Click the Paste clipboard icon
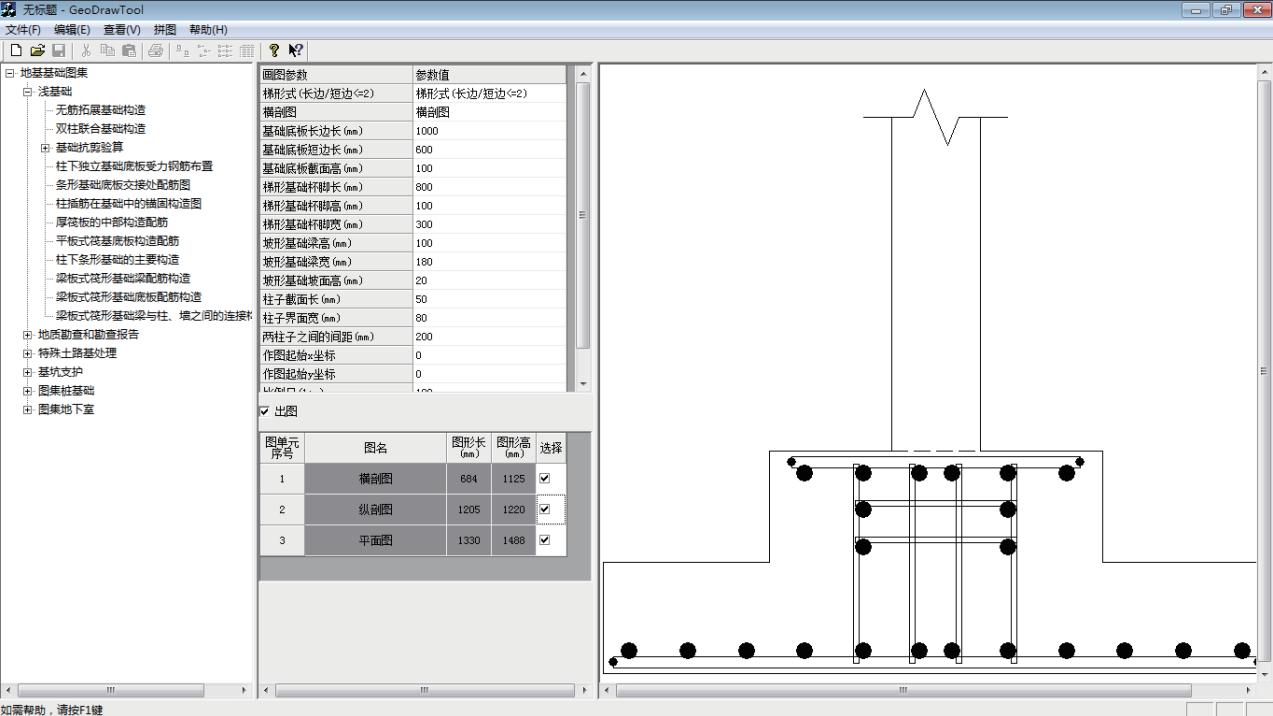The width and height of the screenshot is (1273, 716). 128,50
